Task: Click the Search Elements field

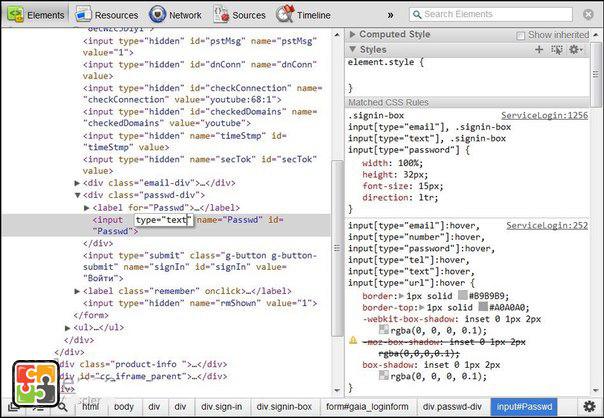Action: coord(497,14)
